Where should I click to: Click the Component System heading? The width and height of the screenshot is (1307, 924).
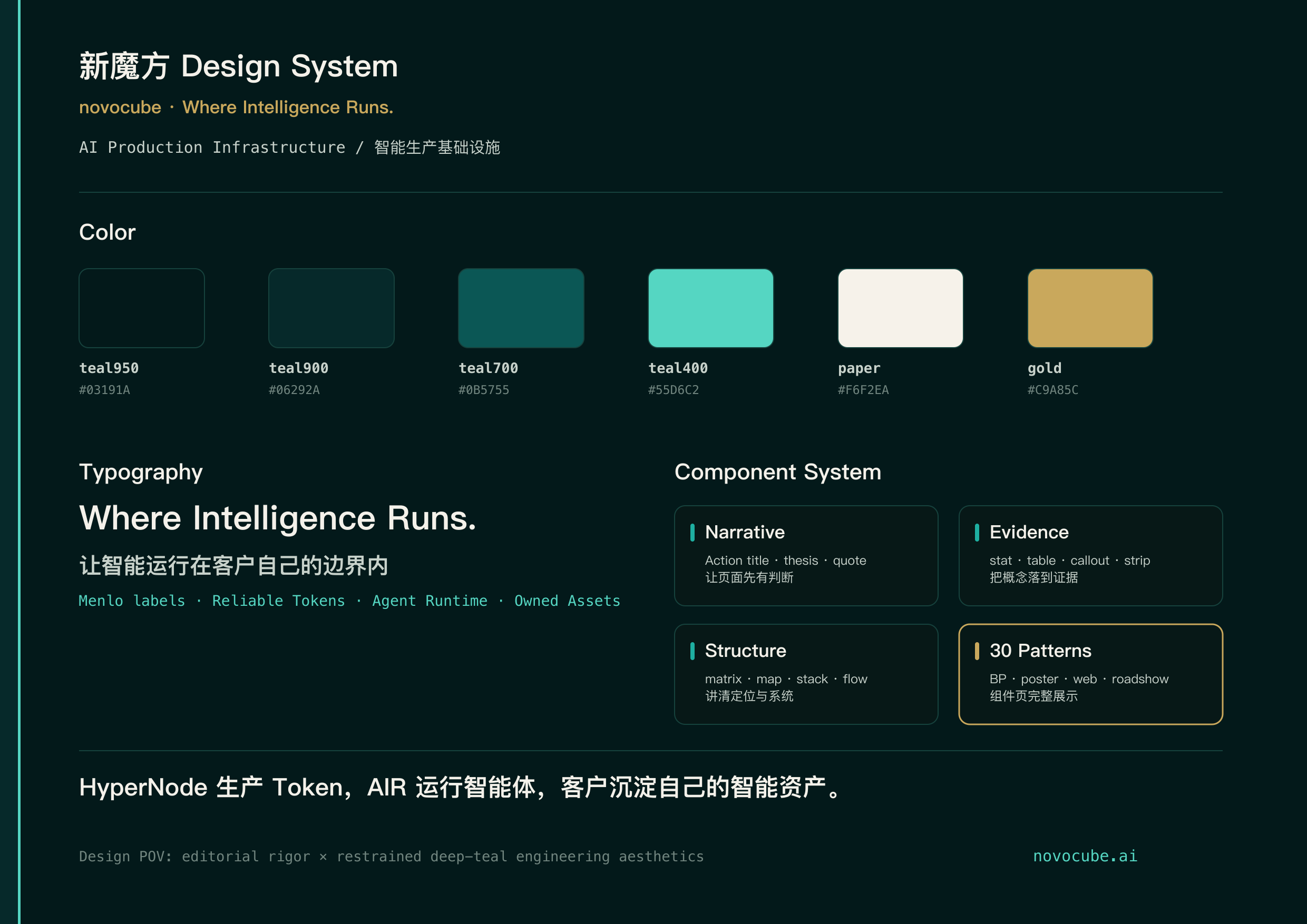coord(777,472)
